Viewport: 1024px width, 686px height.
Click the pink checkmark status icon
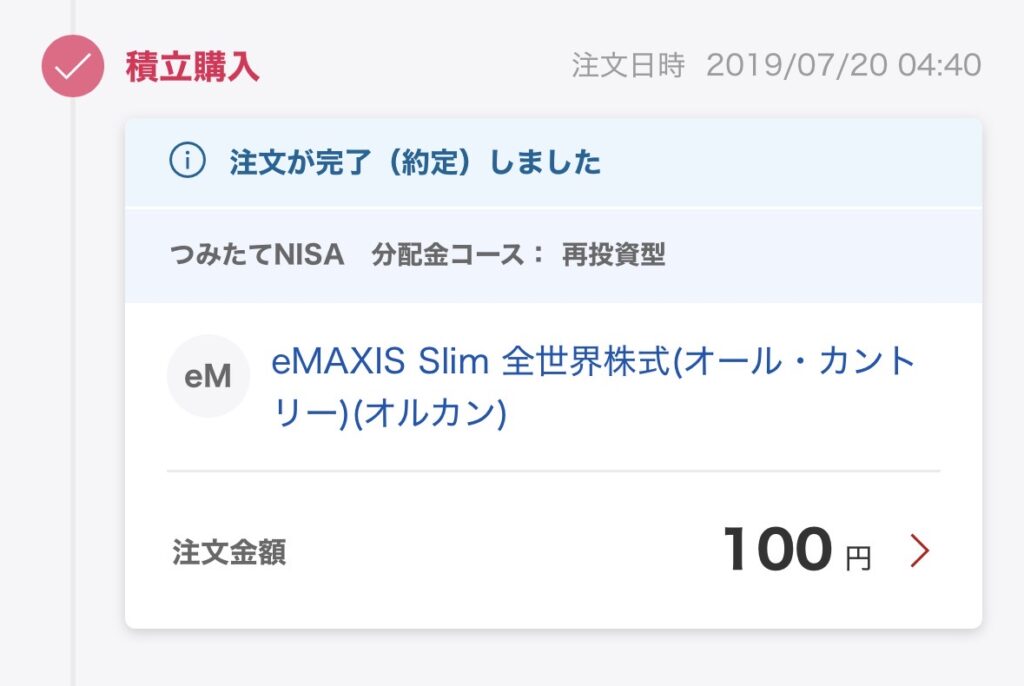click(x=72, y=66)
